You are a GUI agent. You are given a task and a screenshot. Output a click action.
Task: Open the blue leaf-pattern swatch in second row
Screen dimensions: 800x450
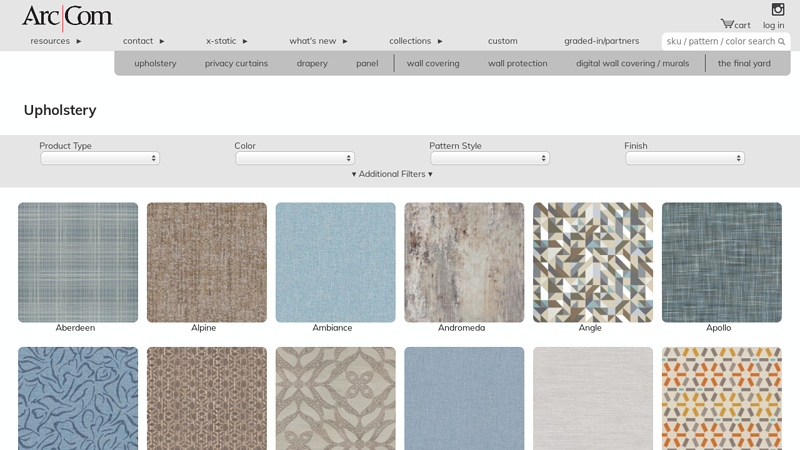(78, 398)
